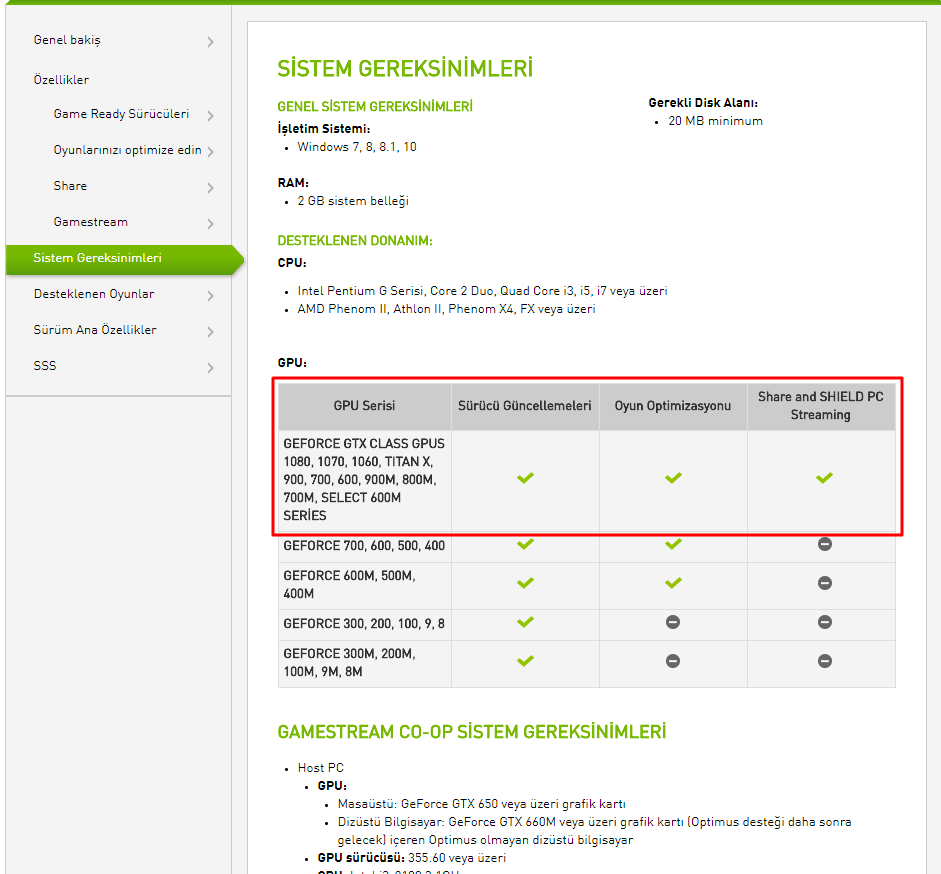Image resolution: width=941 pixels, height=874 pixels.
Task: Click chevron beside Share
Action: point(210,188)
